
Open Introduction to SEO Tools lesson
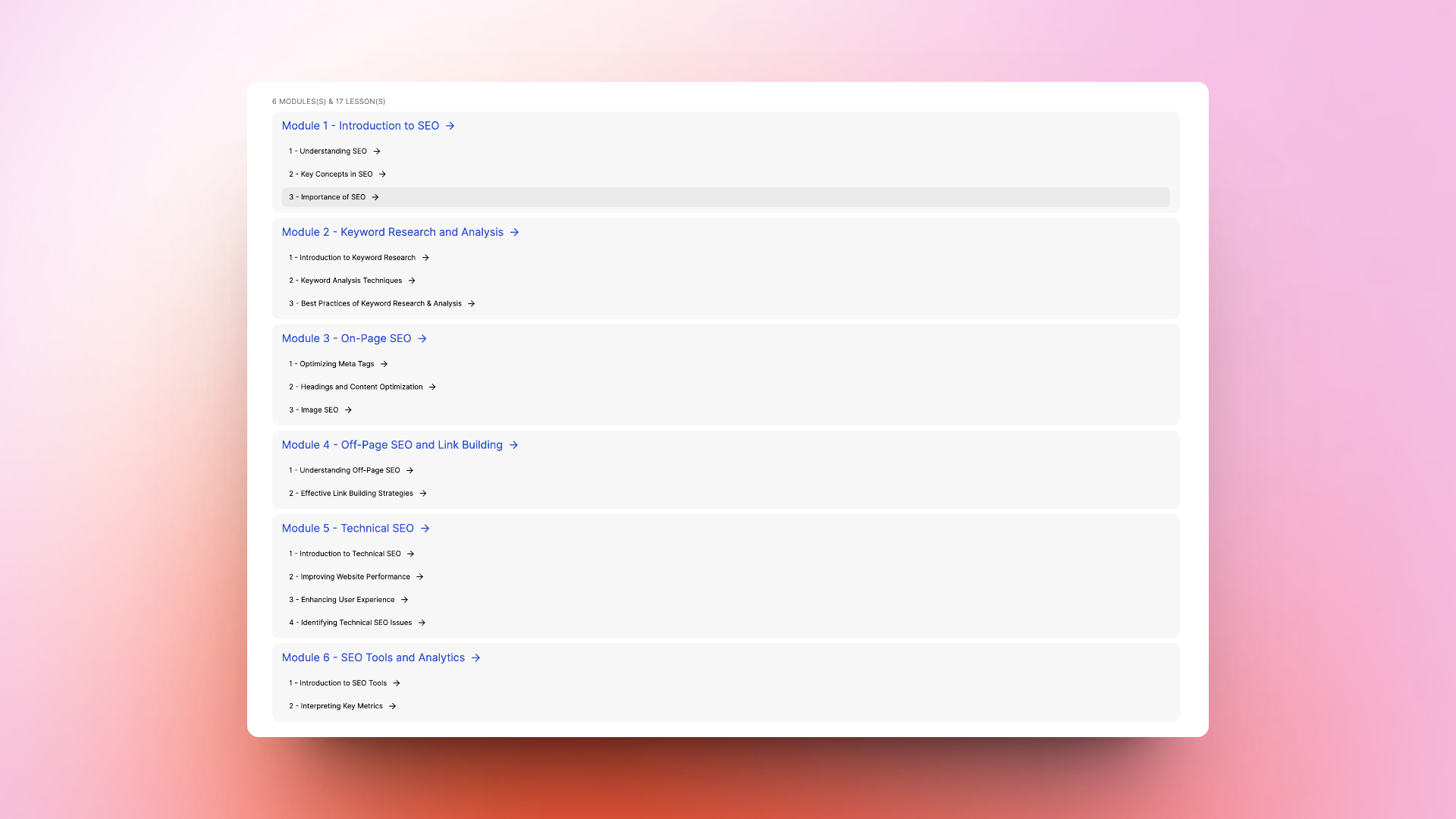[x=337, y=683]
